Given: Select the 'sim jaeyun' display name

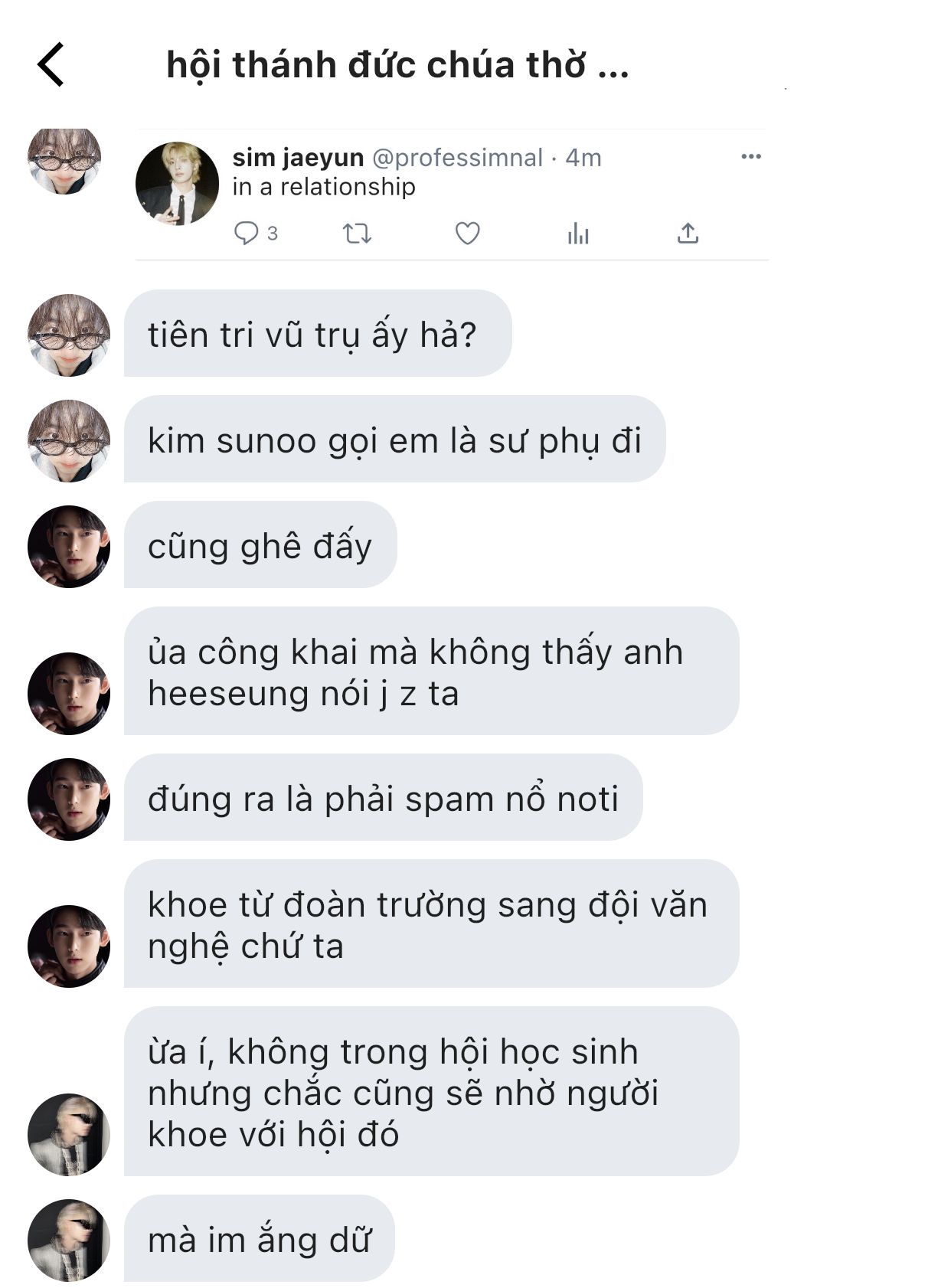Looking at the screenshot, I should [x=298, y=158].
